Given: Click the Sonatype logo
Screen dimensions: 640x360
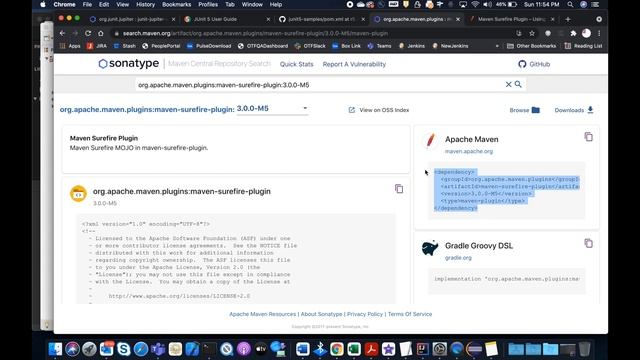Looking at the screenshot, I should click(x=129, y=64).
